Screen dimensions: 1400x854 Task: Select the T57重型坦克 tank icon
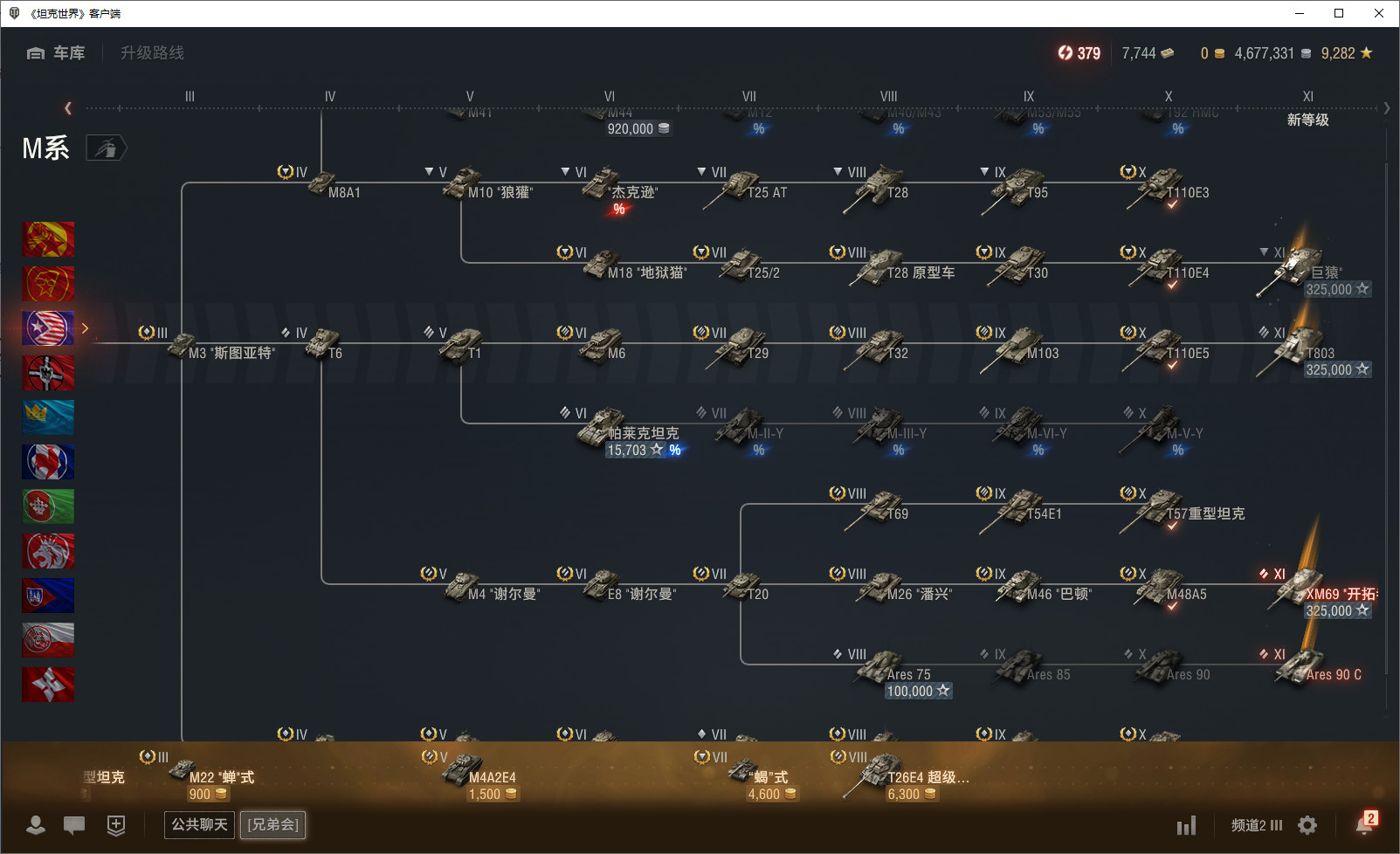point(1153,513)
